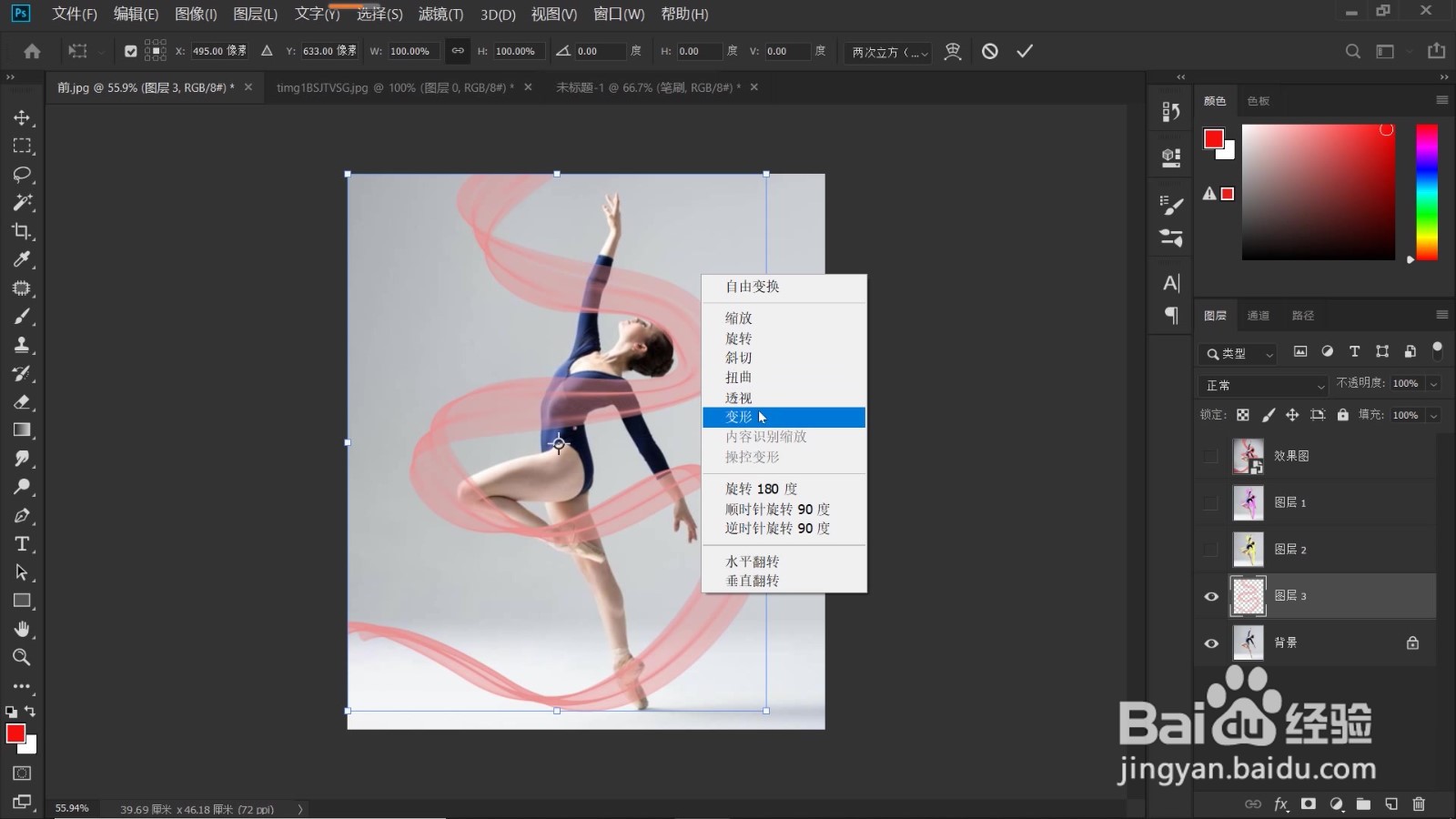Open the 正常 blend mode dropdown

1264,385
